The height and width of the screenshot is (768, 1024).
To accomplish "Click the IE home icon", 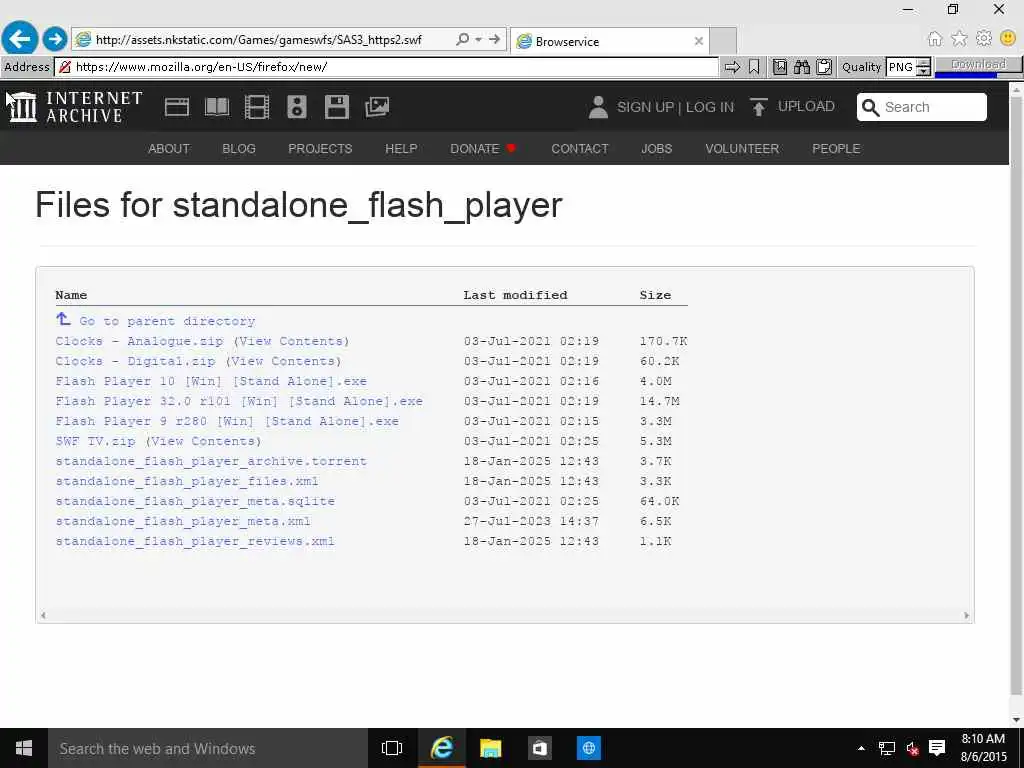I will click(x=935, y=39).
